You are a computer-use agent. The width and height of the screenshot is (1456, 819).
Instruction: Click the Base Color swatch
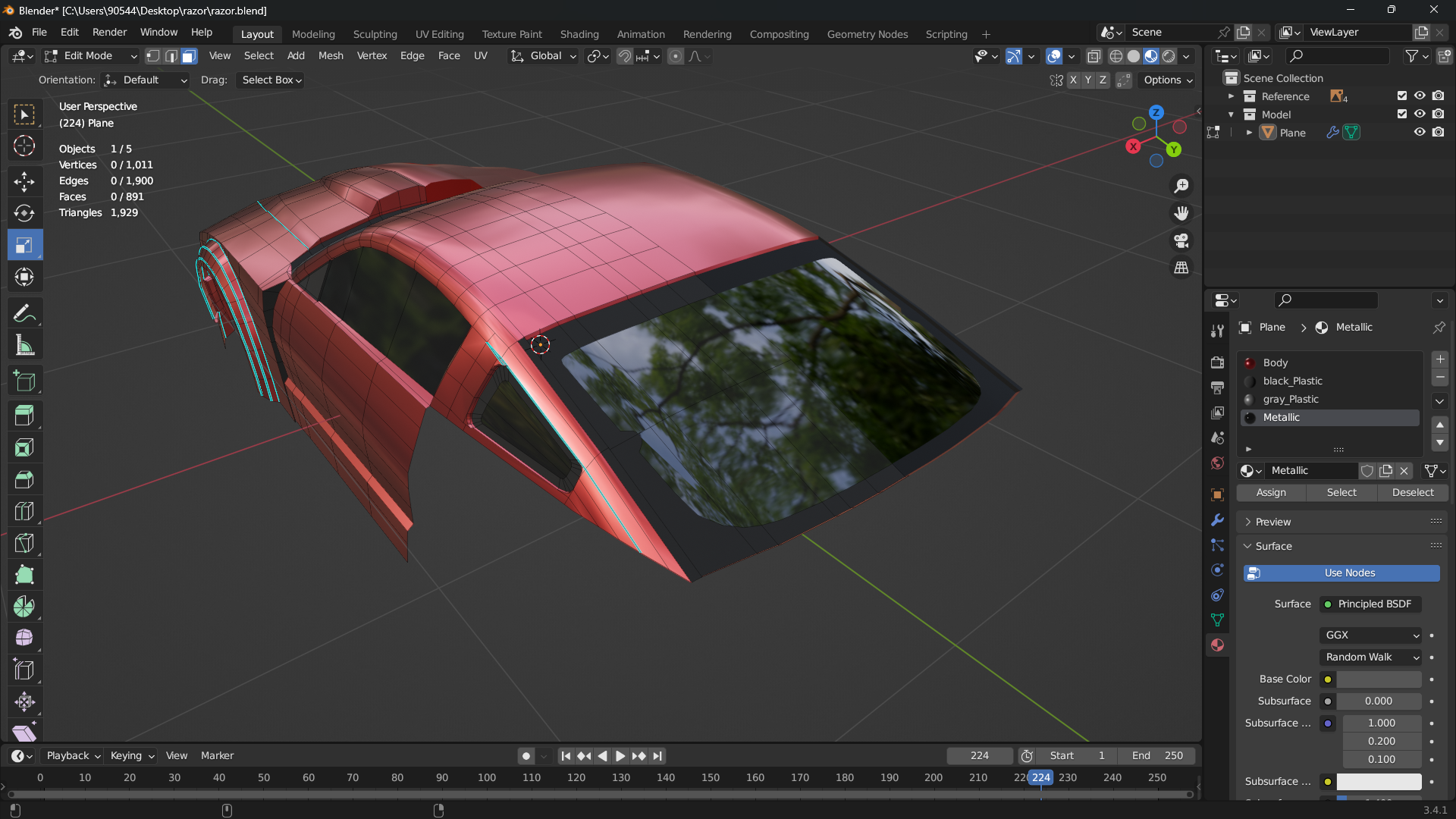click(x=1379, y=679)
